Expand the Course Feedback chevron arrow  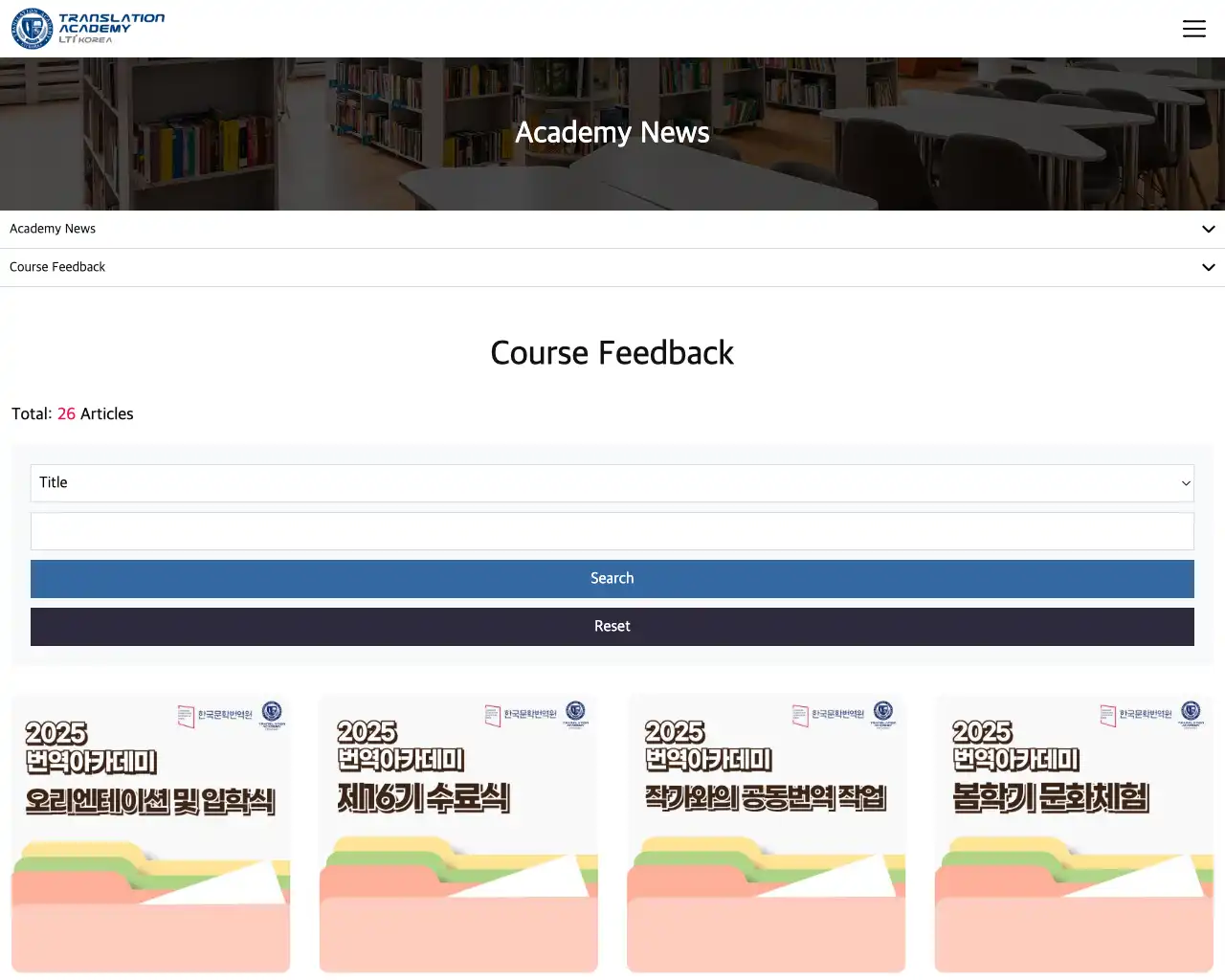tap(1208, 268)
